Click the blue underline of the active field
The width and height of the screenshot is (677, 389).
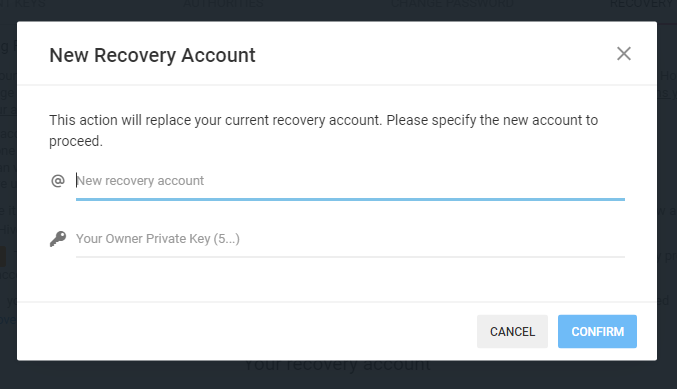click(x=350, y=199)
